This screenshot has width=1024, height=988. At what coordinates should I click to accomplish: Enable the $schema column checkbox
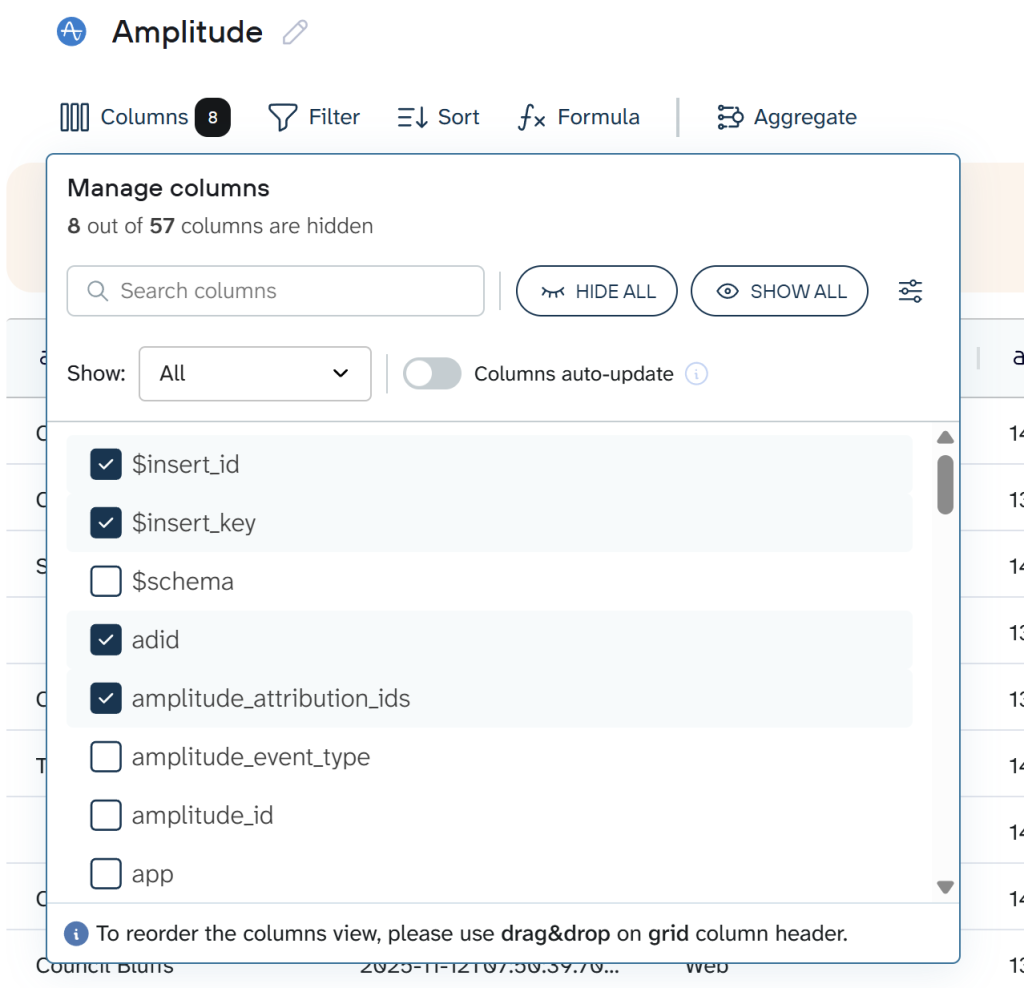coord(105,581)
